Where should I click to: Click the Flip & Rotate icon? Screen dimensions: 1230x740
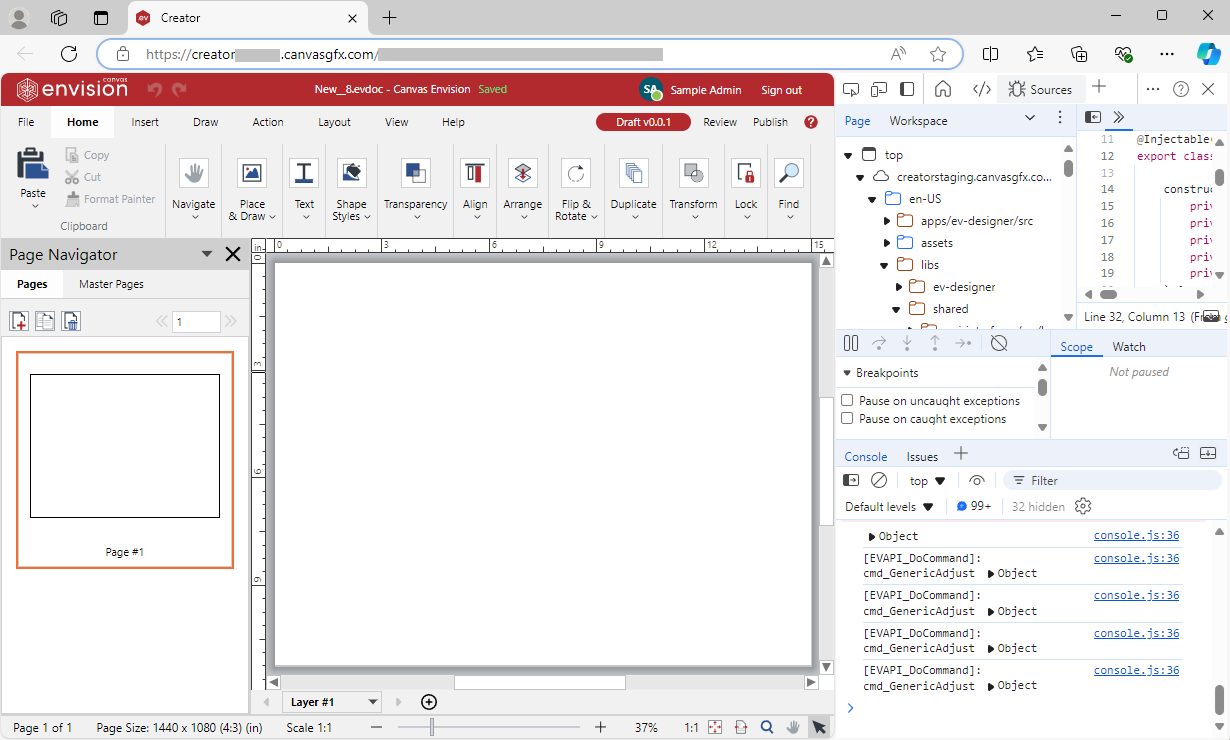coord(575,174)
